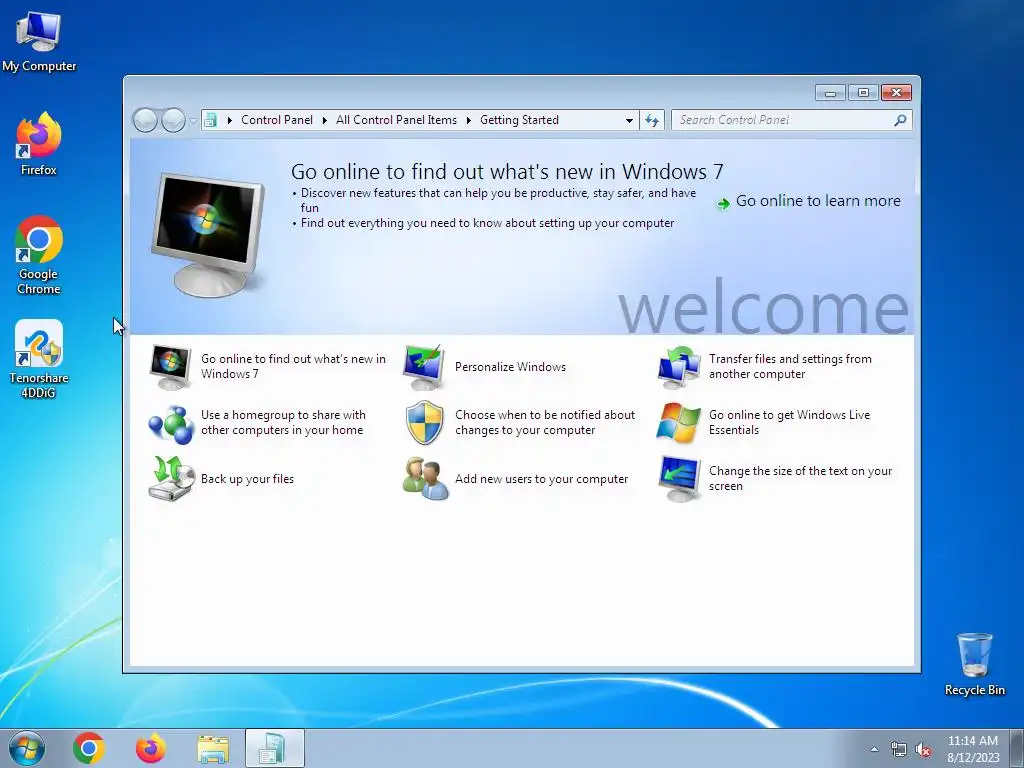The image size is (1024, 768).
Task: Expand the arrow before Control Panel breadcrumb
Action: pyautogui.click(x=229, y=120)
